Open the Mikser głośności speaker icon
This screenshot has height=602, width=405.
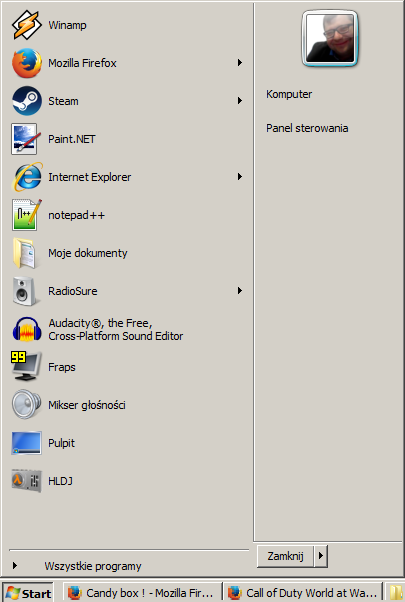pyautogui.click(x=26, y=404)
